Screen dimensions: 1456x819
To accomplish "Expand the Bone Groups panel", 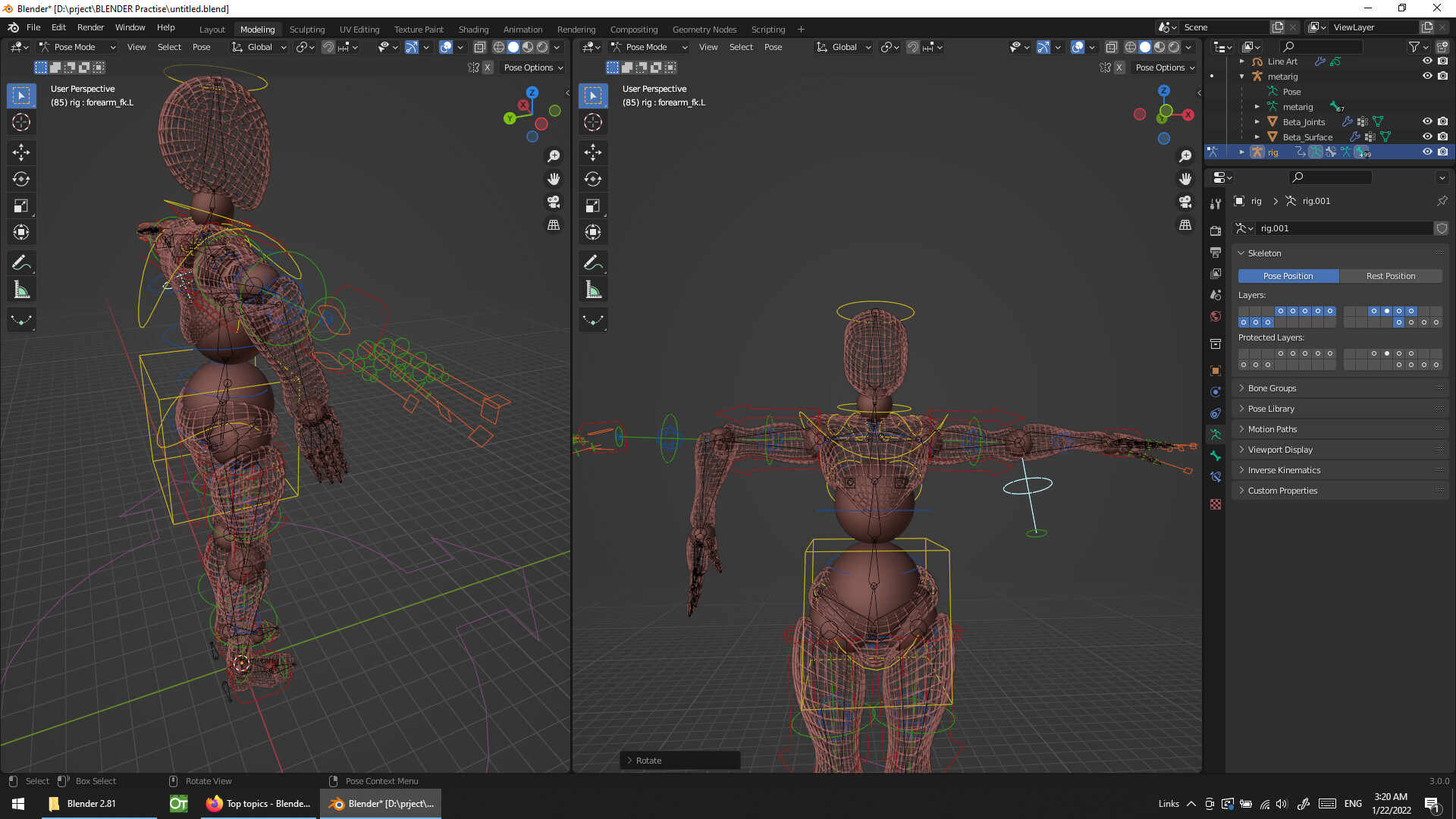I will [1272, 388].
